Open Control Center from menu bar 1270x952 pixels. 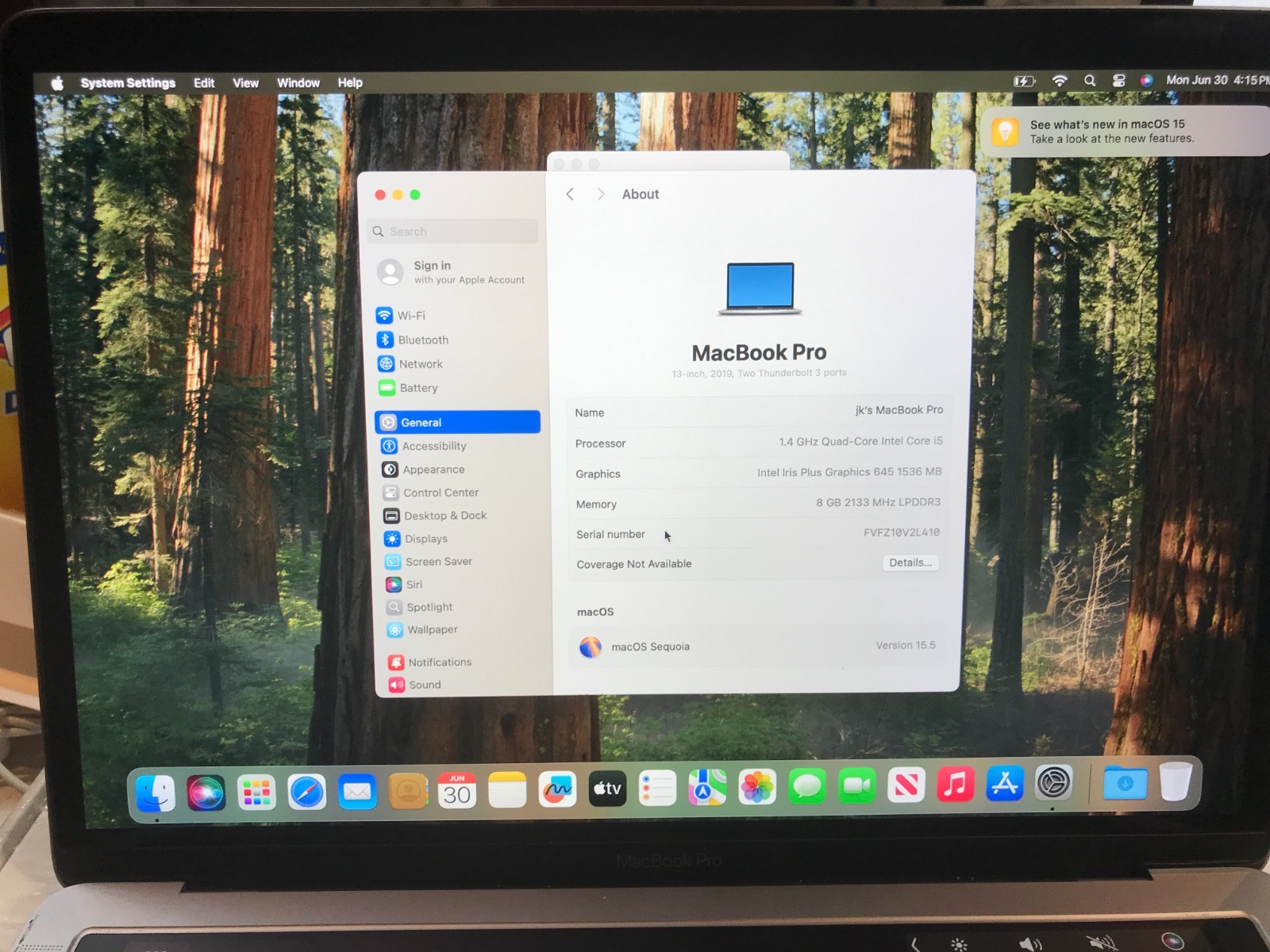(1118, 81)
